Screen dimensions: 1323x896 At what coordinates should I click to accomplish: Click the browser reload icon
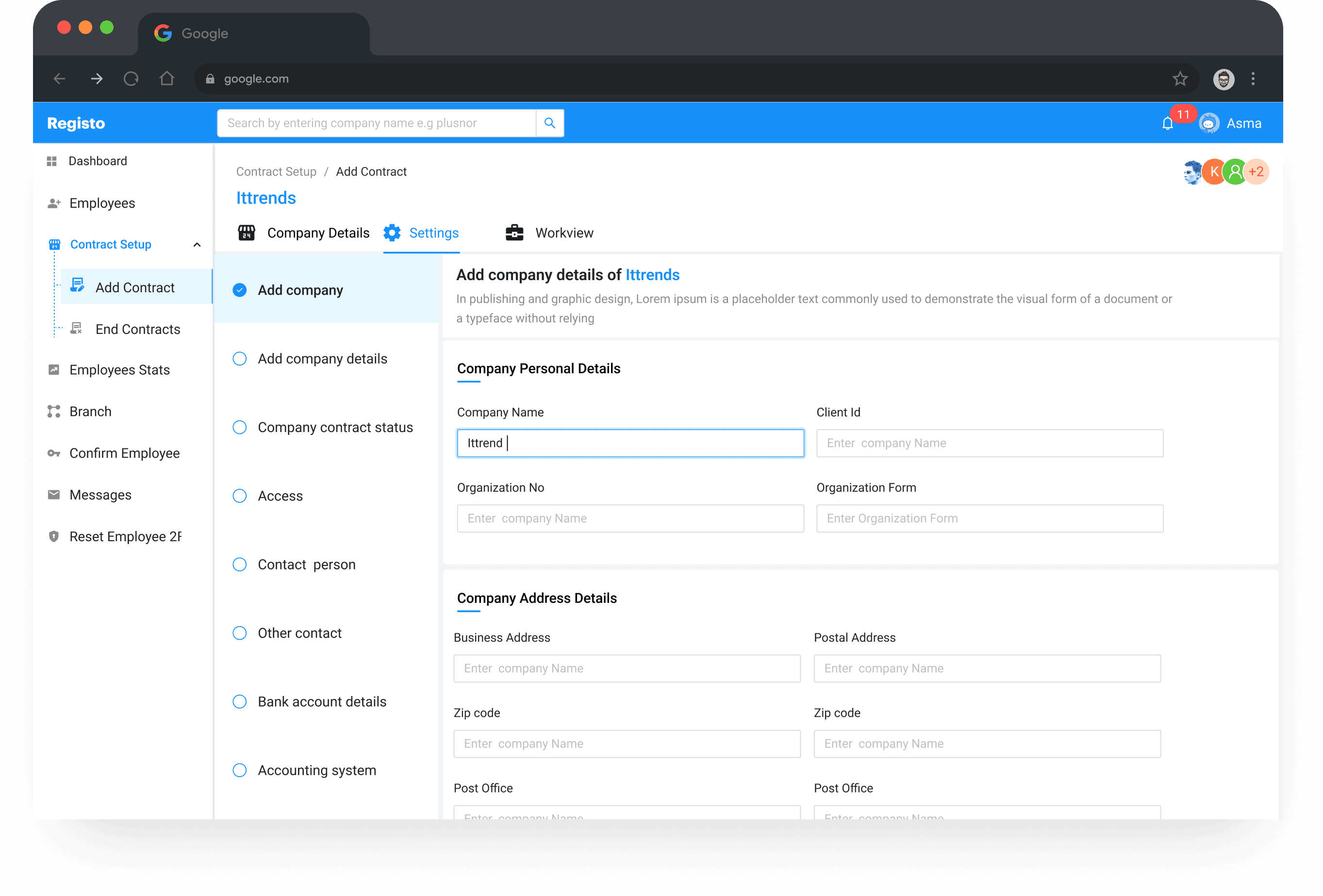click(x=131, y=79)
